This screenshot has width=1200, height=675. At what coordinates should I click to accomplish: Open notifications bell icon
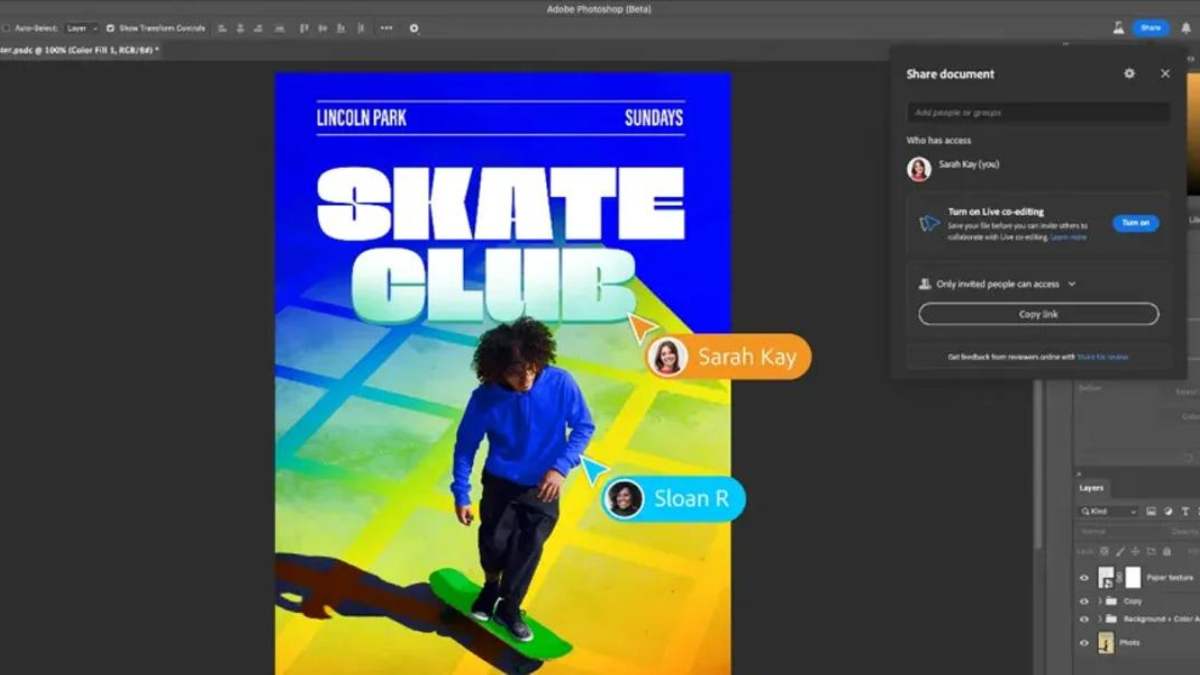click(x=1186, y=28)
